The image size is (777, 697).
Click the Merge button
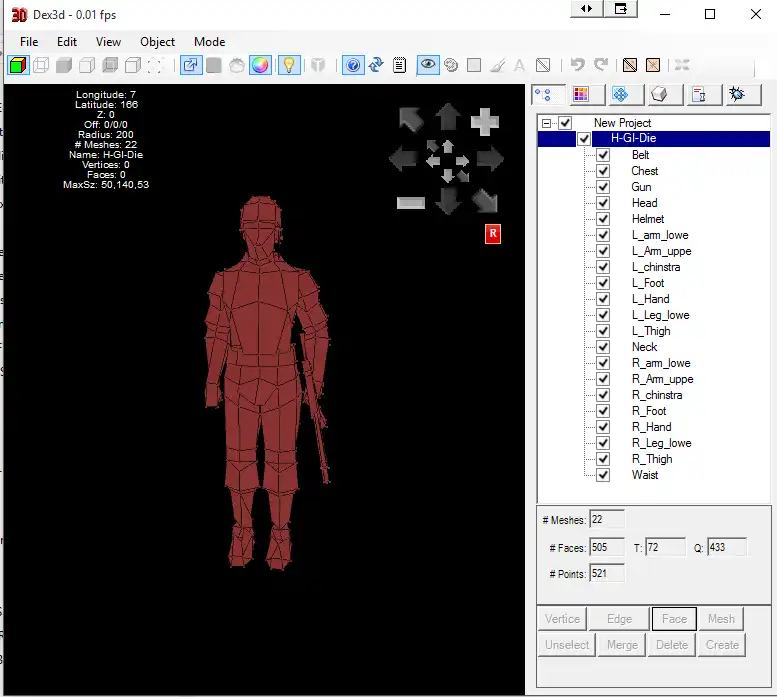coord(622,645)
